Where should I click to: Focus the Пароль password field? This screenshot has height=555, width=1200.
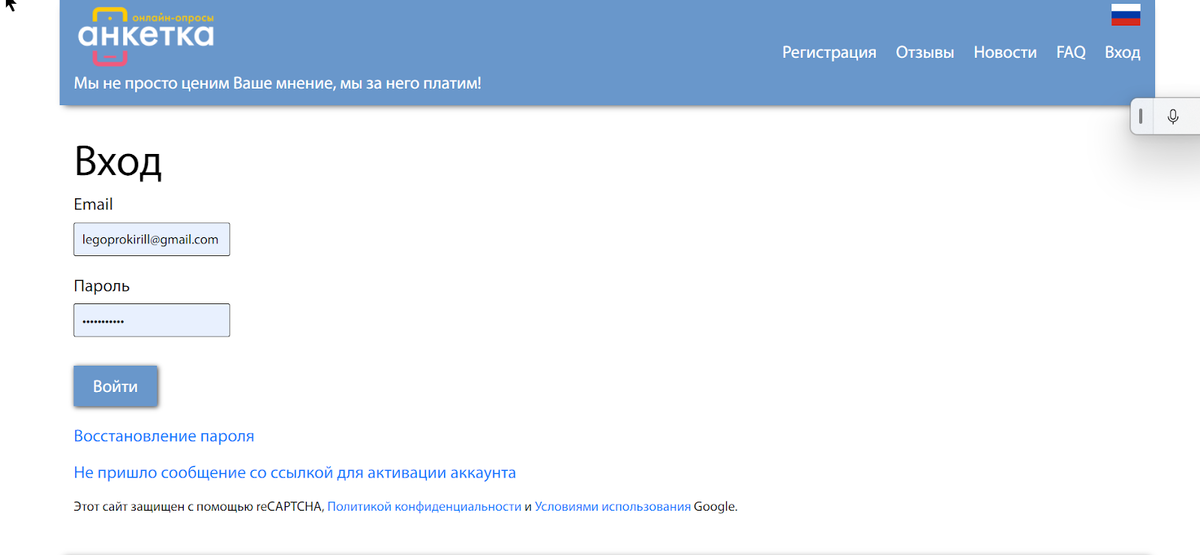click(152, 320)
